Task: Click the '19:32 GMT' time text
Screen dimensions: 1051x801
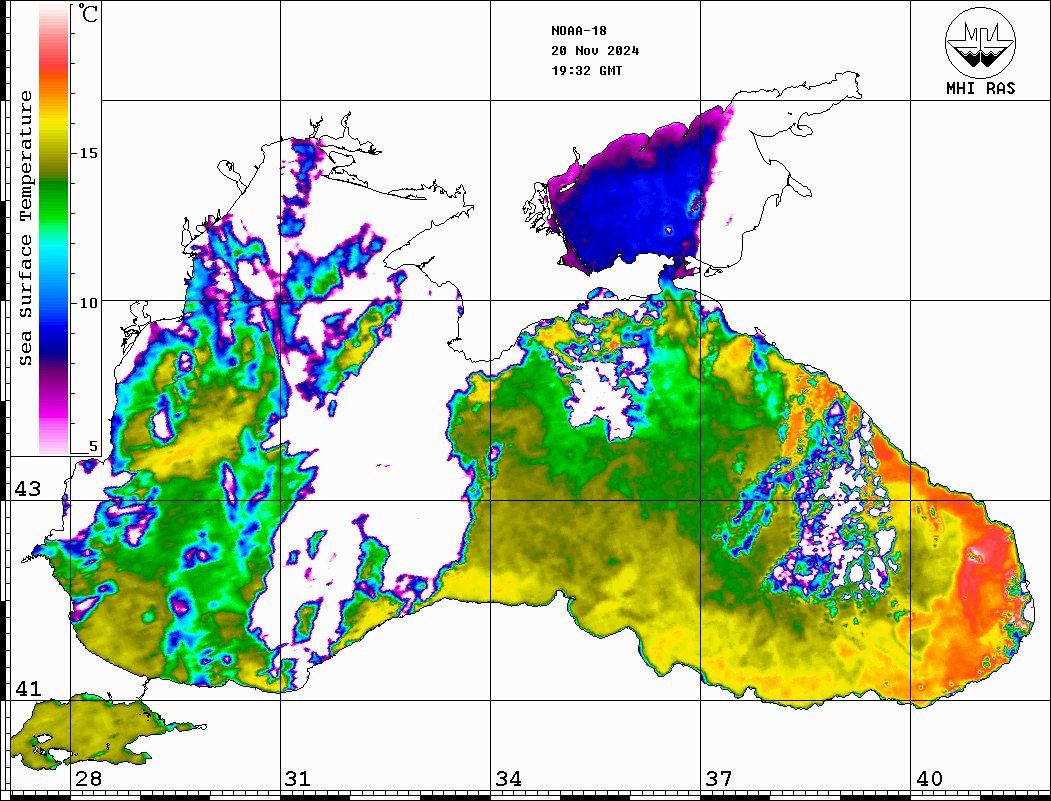Action: point(586,71)
